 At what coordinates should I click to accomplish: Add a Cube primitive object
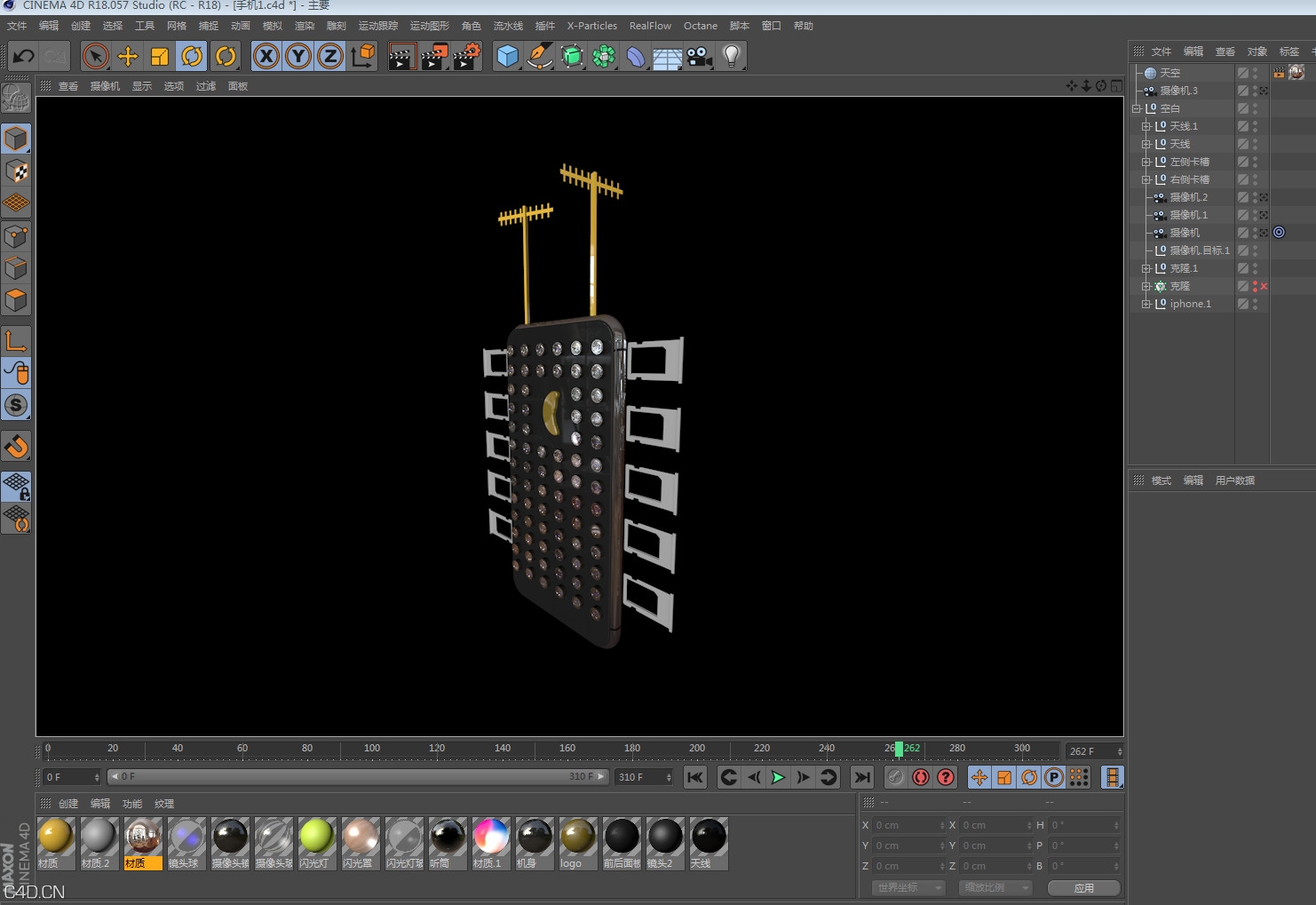pyautogui.click(x=508, y=57)
